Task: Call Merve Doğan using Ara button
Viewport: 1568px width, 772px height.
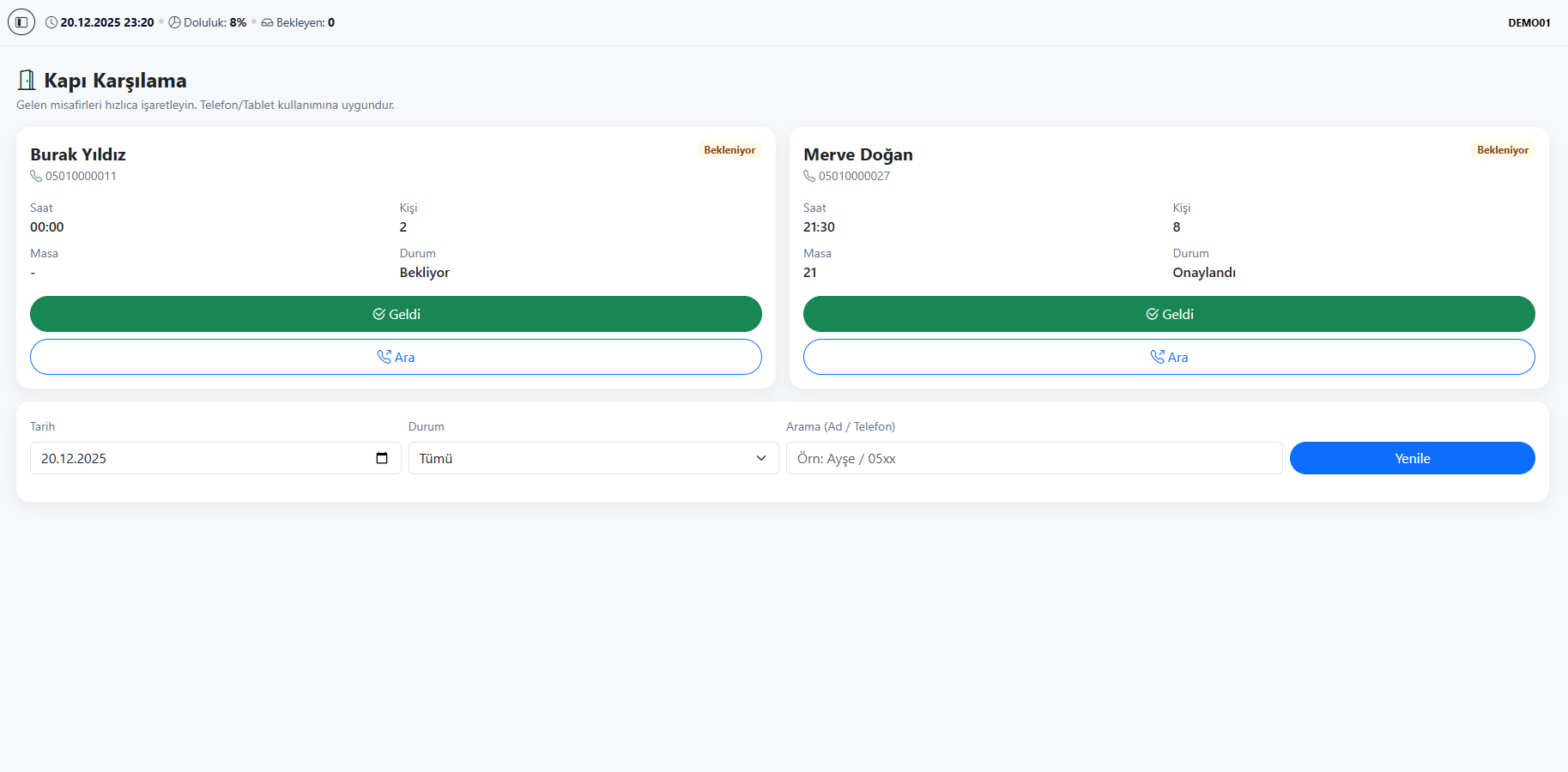Action: tap(1169, 357)
